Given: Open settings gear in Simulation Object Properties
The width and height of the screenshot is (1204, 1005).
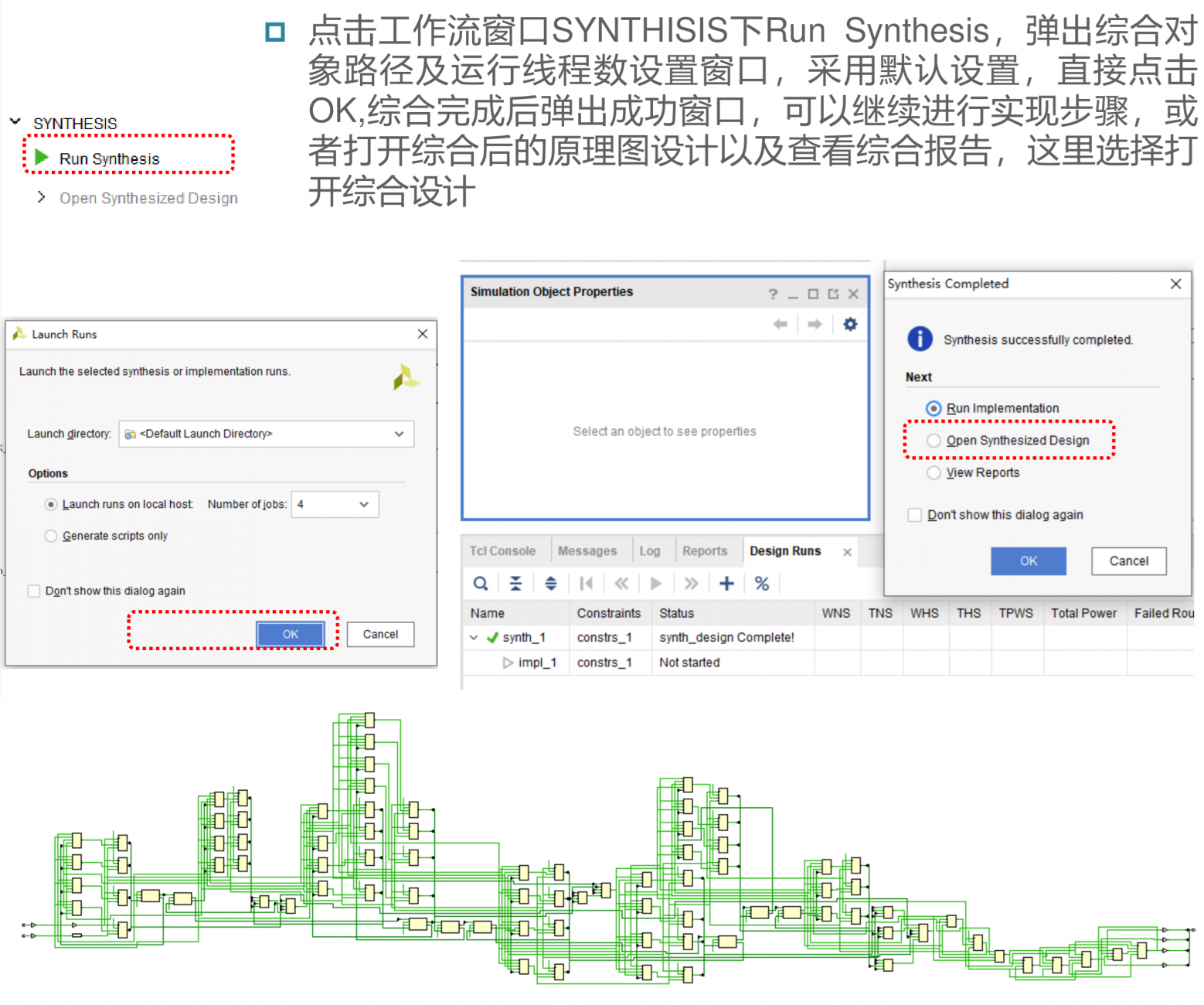Looking at the screenshot, I should (850, 324).
